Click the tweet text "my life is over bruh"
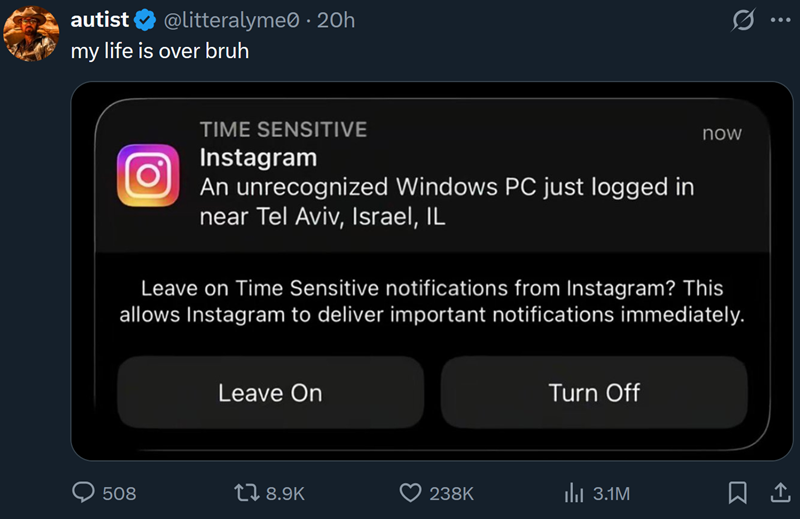Viewport: 800px width, 519px height. click(x=160, y=50)
